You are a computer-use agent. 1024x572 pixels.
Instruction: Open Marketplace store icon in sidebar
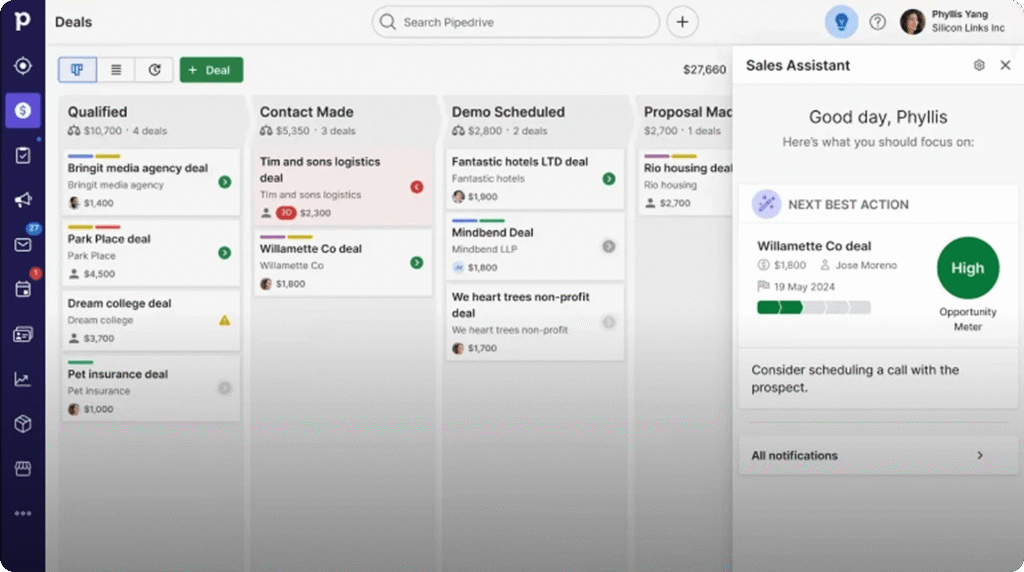coord(23,468)
